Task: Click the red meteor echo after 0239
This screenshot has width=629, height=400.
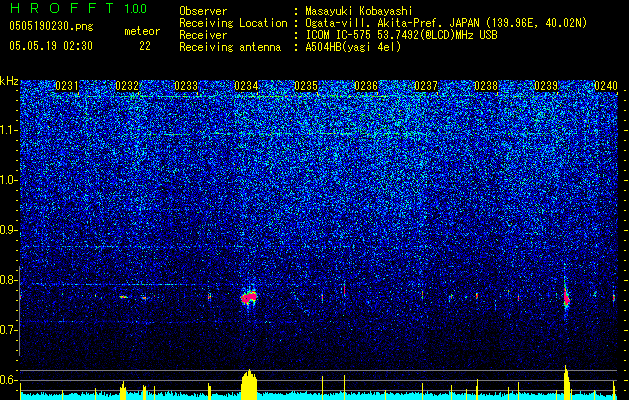Action: [x=566, y=297]
